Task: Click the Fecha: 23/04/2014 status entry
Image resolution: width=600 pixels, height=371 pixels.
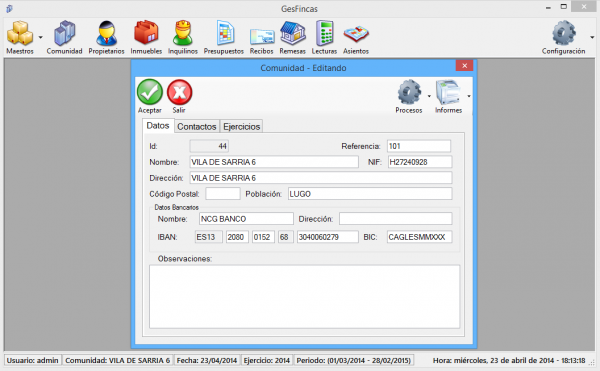Action: tap(207, 360)
